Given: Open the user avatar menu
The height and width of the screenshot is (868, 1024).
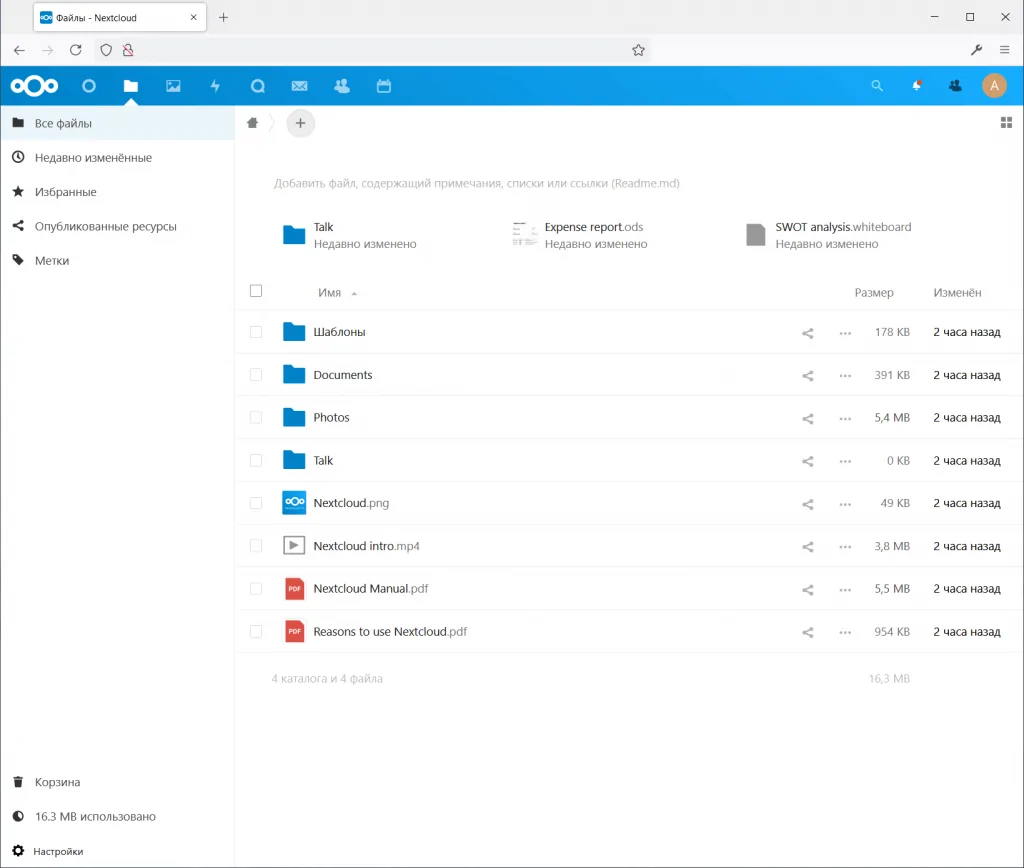Looking at the screenshot, I should click(x=994, y=86).
